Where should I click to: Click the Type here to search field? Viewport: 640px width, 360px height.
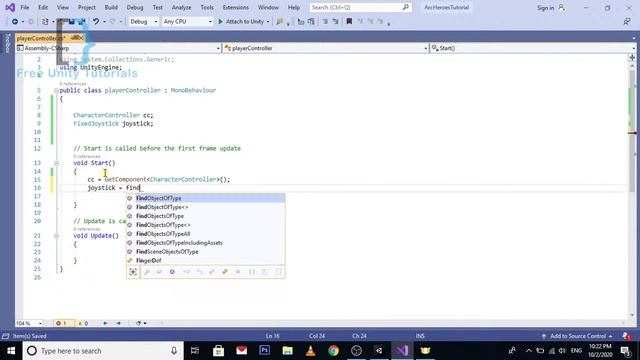coord(102,351)
